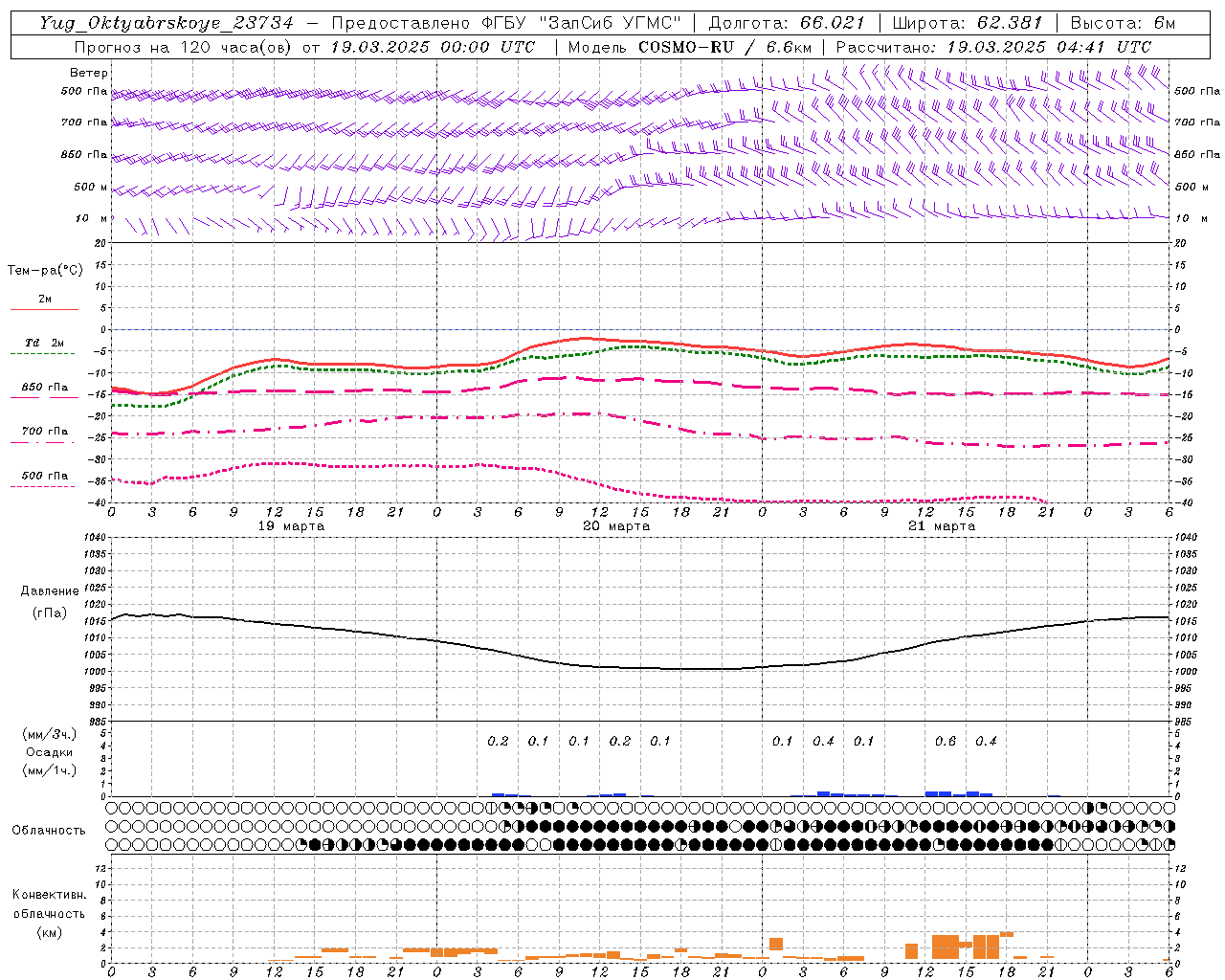The image size is (1225, 980).
Task: Click the Td 2м dew point legend entry
Action: 44,343
